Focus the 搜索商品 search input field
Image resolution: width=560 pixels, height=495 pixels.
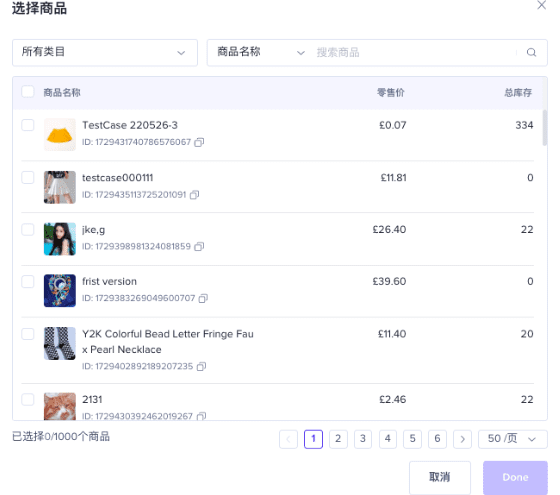pyautogui.click(x=414, y=52)
